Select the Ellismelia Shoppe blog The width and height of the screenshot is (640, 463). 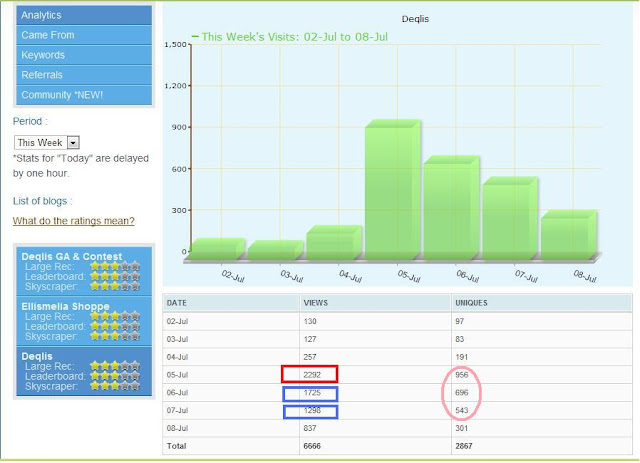point(84,321)
